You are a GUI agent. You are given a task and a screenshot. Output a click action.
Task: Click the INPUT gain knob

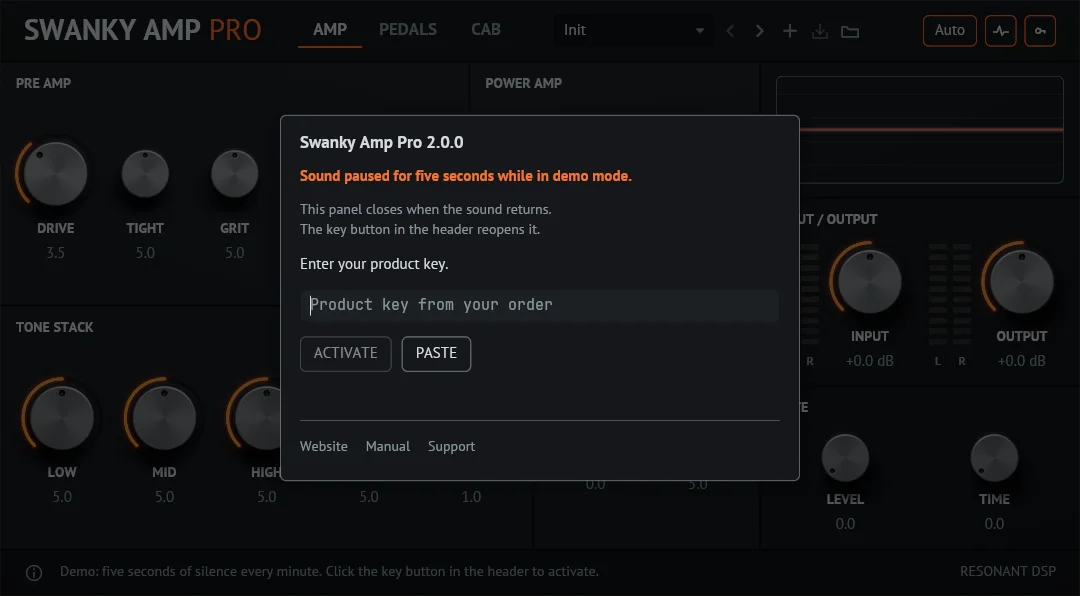(869, 281)
